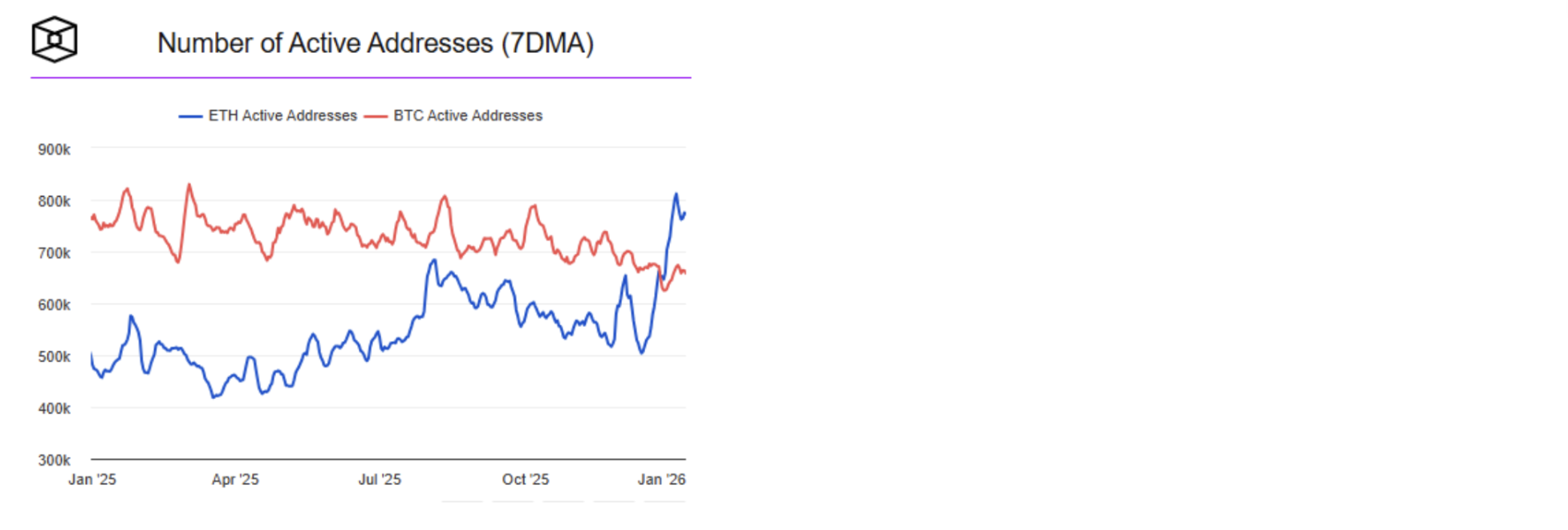The height and width of the screenshot is (530, 1568).
Task: Click the 500k y-axis label
Action: [54, 357]
